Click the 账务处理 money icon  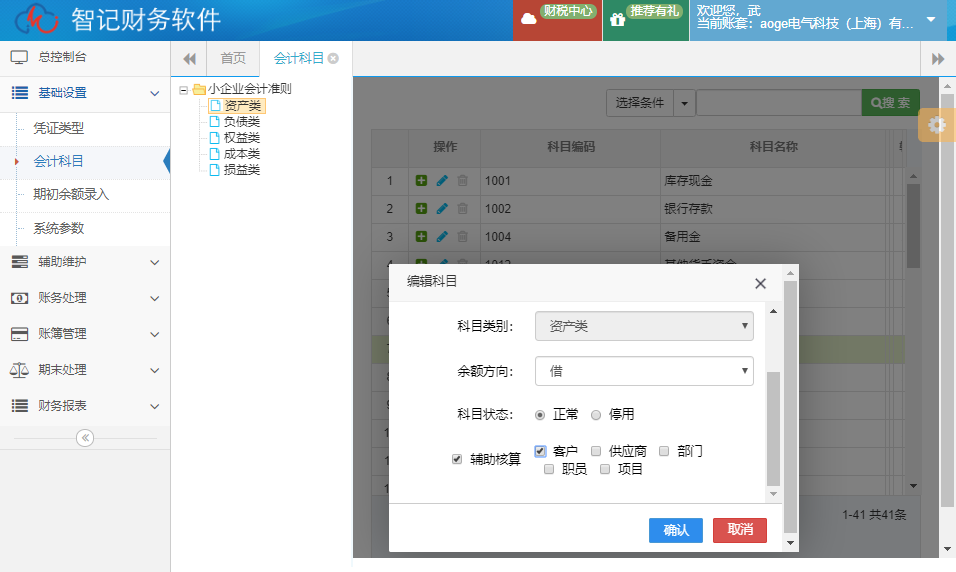tap(20, 298)
